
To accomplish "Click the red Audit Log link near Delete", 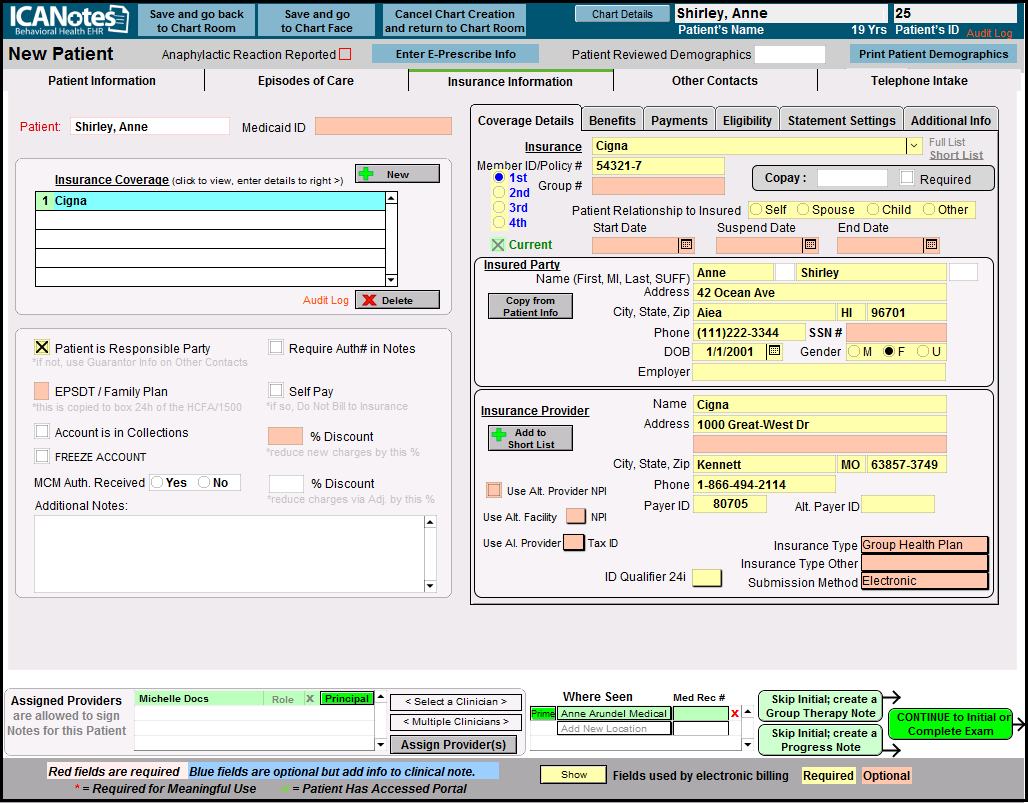I will click(326, 300).
